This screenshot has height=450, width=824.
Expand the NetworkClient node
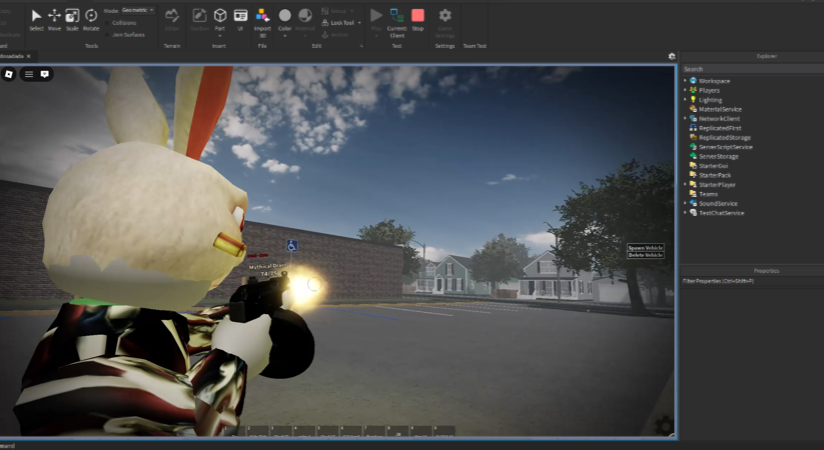[685, 119]
